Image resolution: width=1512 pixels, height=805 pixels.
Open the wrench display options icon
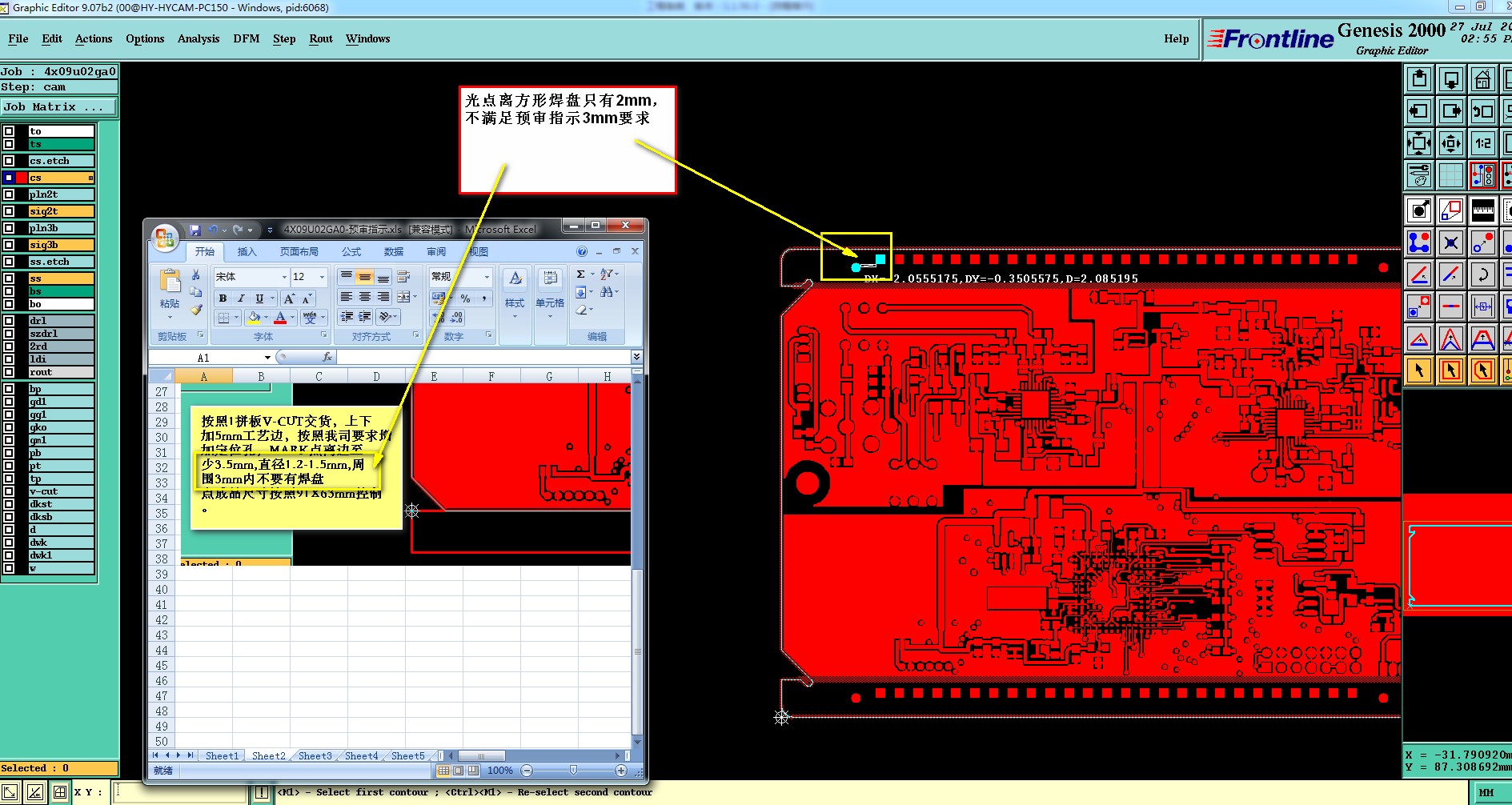(x=1419, y=174)
